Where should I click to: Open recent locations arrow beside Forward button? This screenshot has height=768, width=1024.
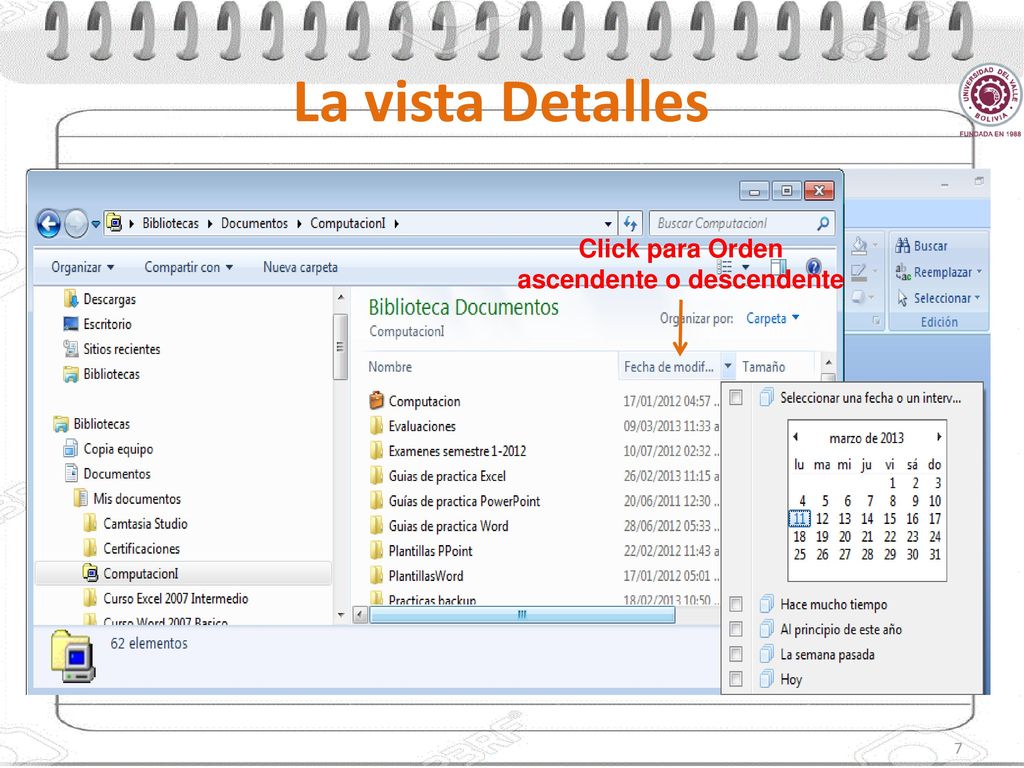pyautogui.click(x=96, y=224)
